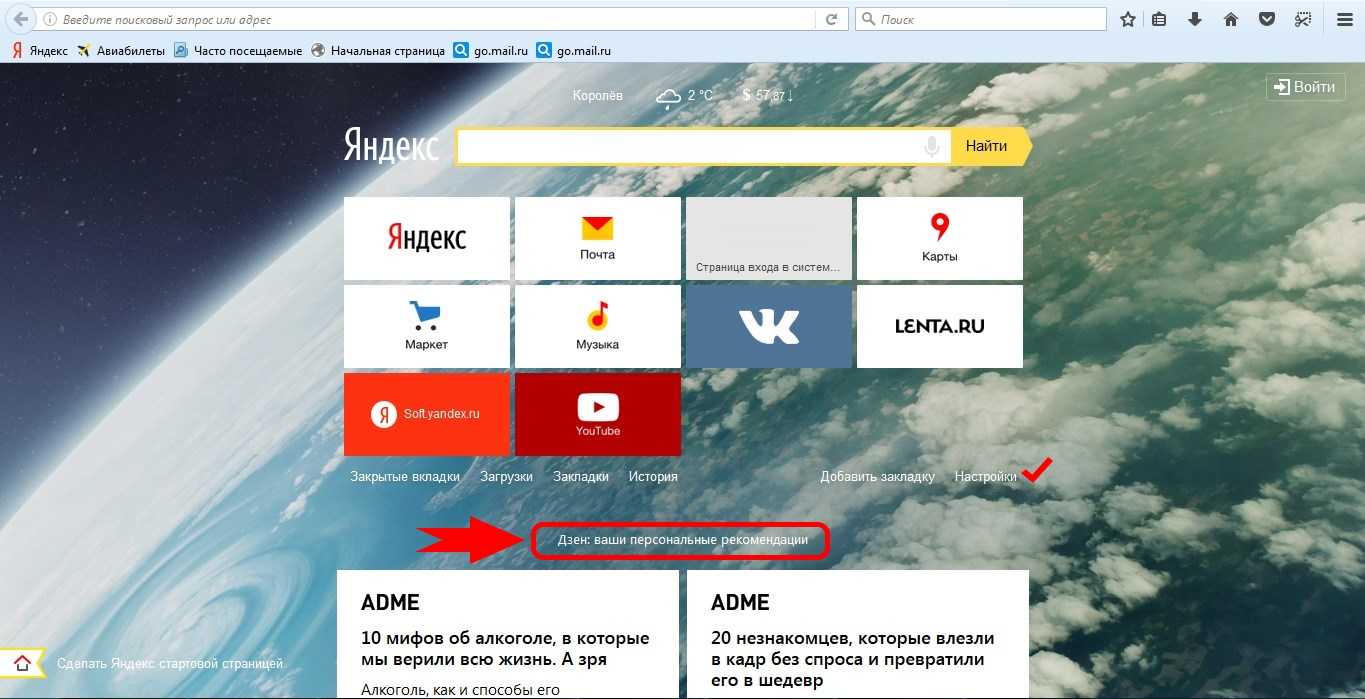Open the bookmarks list icon

point(1159,19)
